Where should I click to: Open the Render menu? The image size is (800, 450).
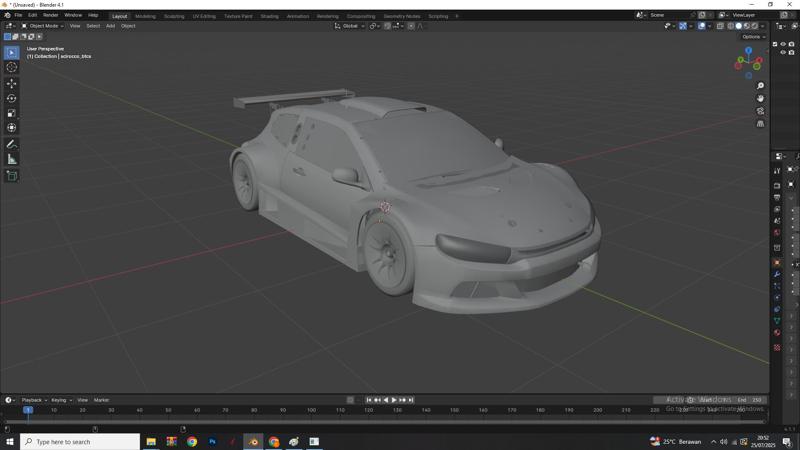coord(51,15)
